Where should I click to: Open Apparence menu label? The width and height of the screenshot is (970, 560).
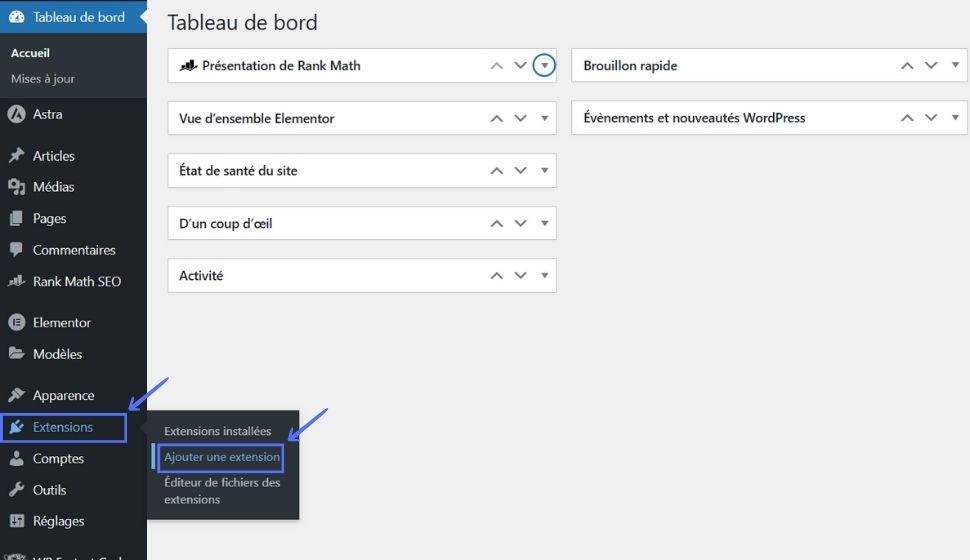click(64, 395)
